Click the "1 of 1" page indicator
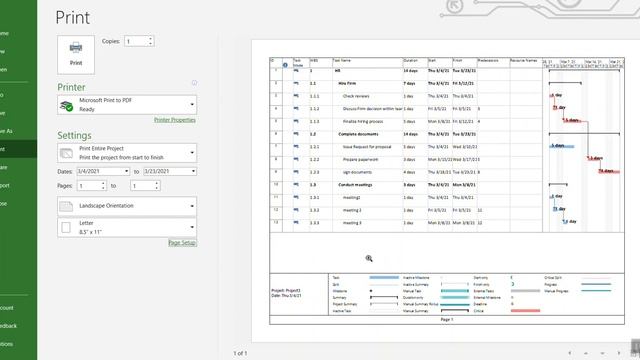The height and width of the screenshot is (360, 640). 240,353
